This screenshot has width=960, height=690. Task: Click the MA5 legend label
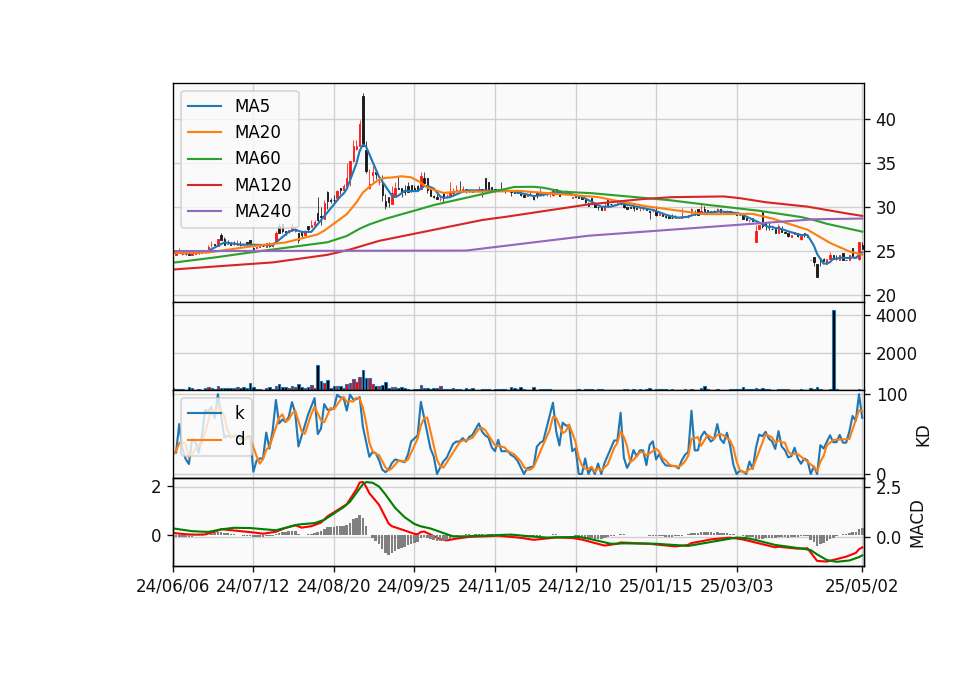click(x=252, y=106)
